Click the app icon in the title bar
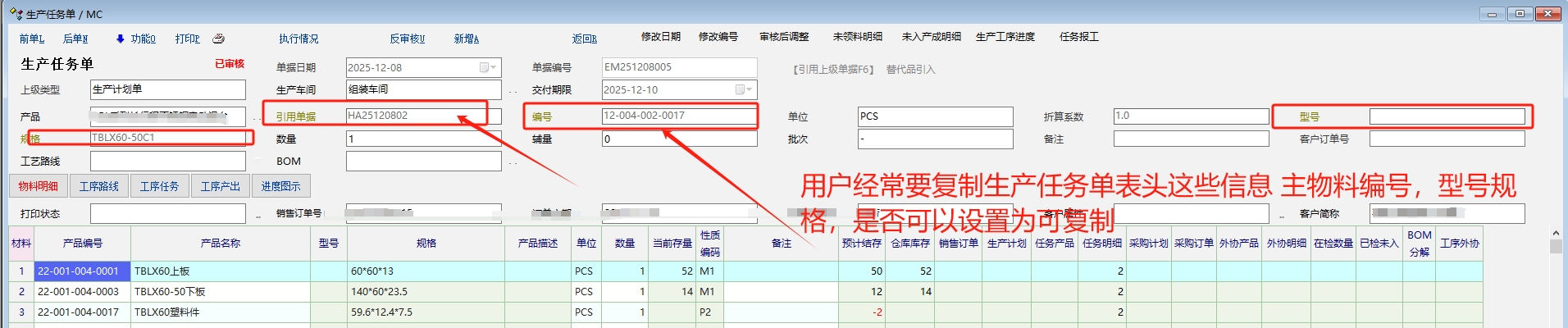Image resolution: width=1568 pixels, height=328 pixels. (16, 14)
